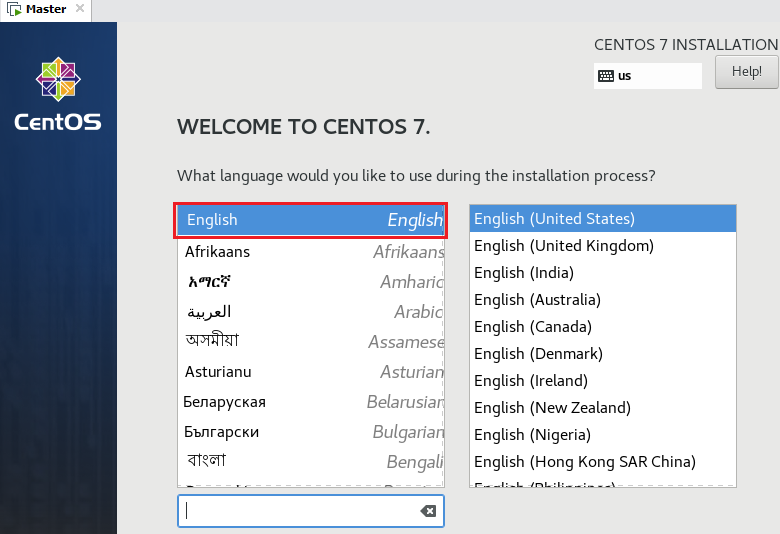
Task: Click the CentOS logo in the sidebar
Action: 58,94
